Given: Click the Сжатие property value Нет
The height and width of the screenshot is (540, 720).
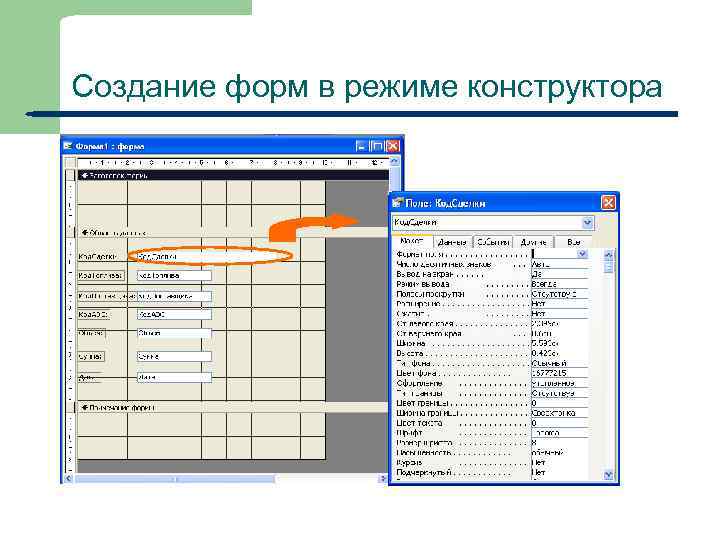Looking at the screenshot, I should [x=560, y=314].
